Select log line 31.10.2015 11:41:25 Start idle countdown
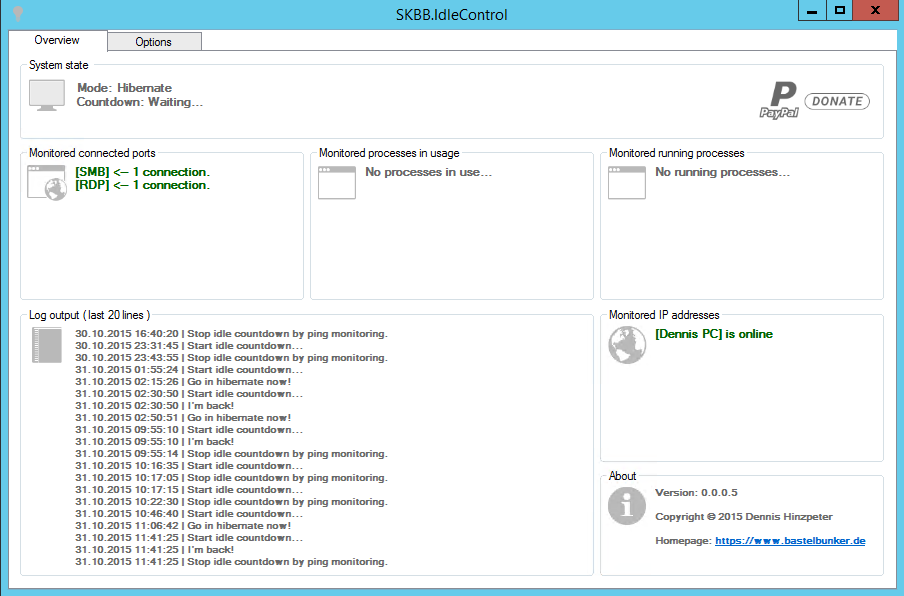The height and width of the screenshot is (596, 904). click(x=189, y=538)
